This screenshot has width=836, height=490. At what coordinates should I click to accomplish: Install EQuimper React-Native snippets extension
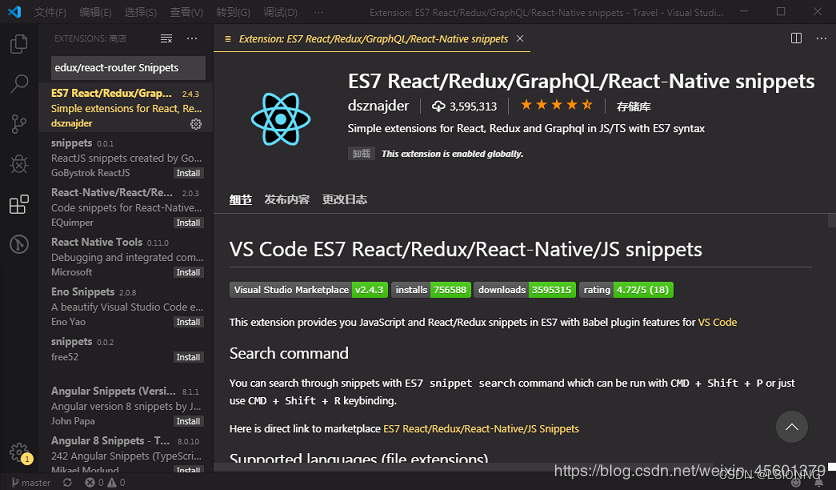(x=188, y=222)
